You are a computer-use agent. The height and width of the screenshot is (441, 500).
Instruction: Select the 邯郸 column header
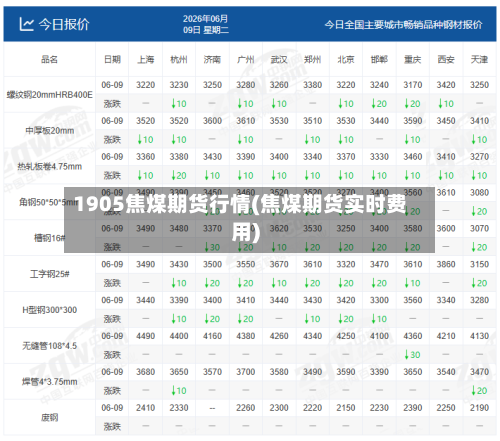[379, 60]
